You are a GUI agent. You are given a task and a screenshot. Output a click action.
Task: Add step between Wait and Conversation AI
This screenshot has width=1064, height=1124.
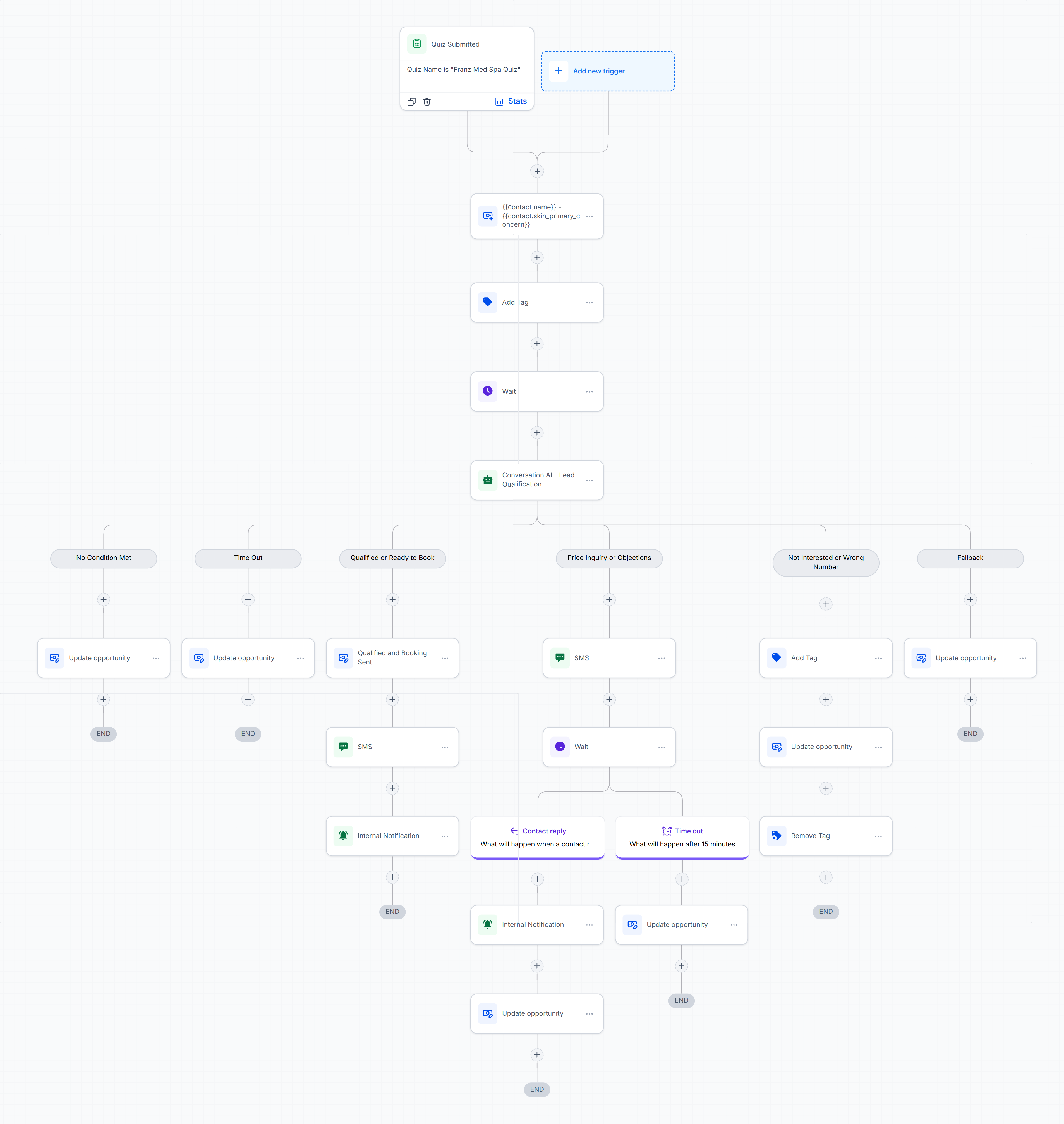point(537,433)
